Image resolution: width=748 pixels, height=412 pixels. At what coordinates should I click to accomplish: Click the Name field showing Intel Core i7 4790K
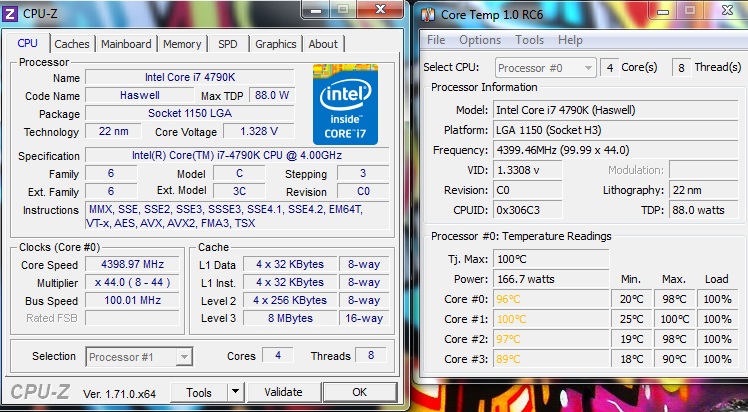(x=190, y=77)
